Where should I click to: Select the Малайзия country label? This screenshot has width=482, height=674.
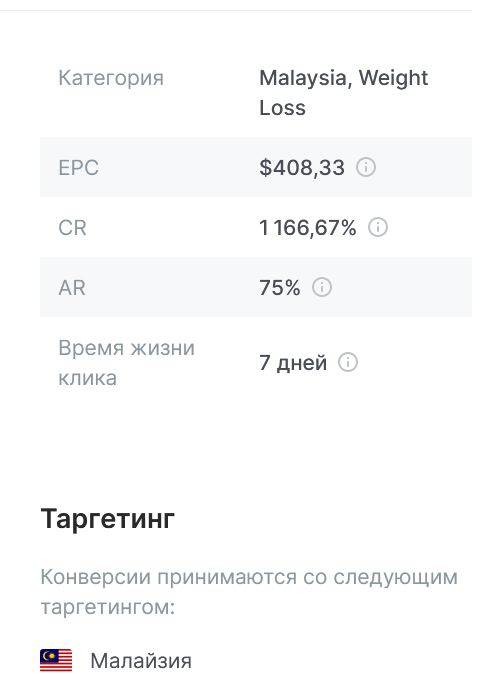141,660
